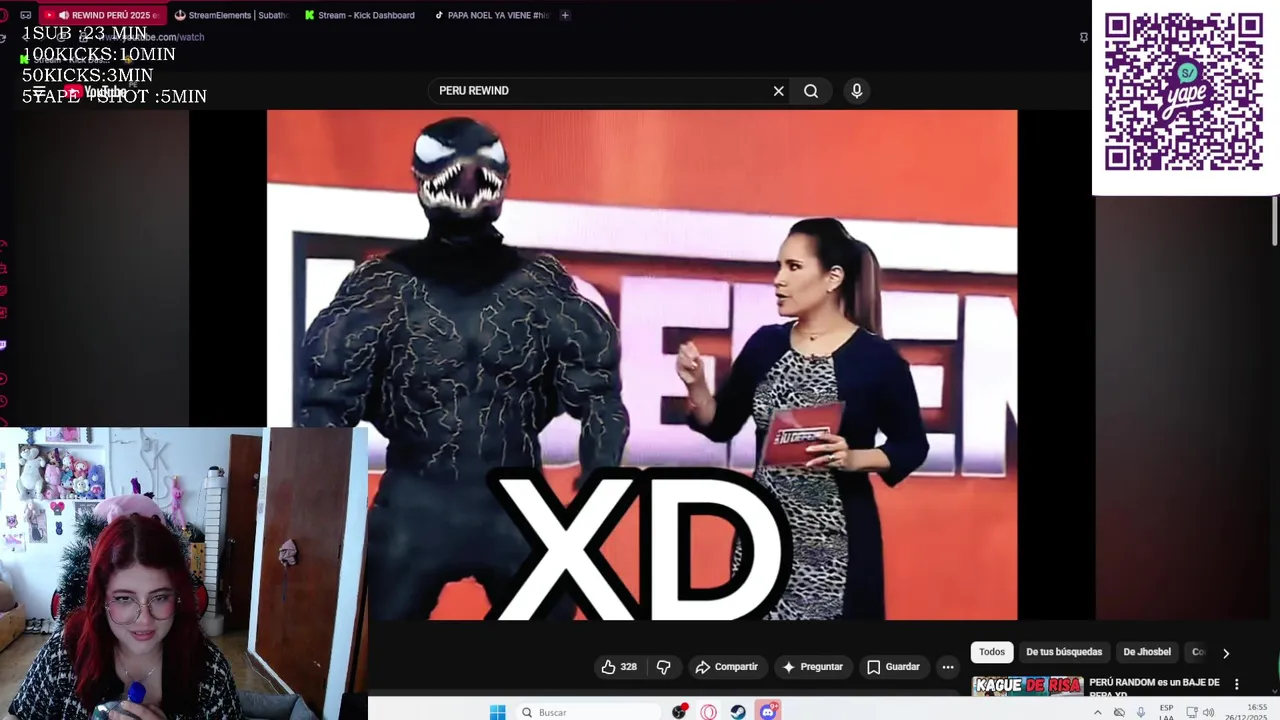Open Steam from the taskbar
Screen dimensions: 1280x720
point(737,712)
